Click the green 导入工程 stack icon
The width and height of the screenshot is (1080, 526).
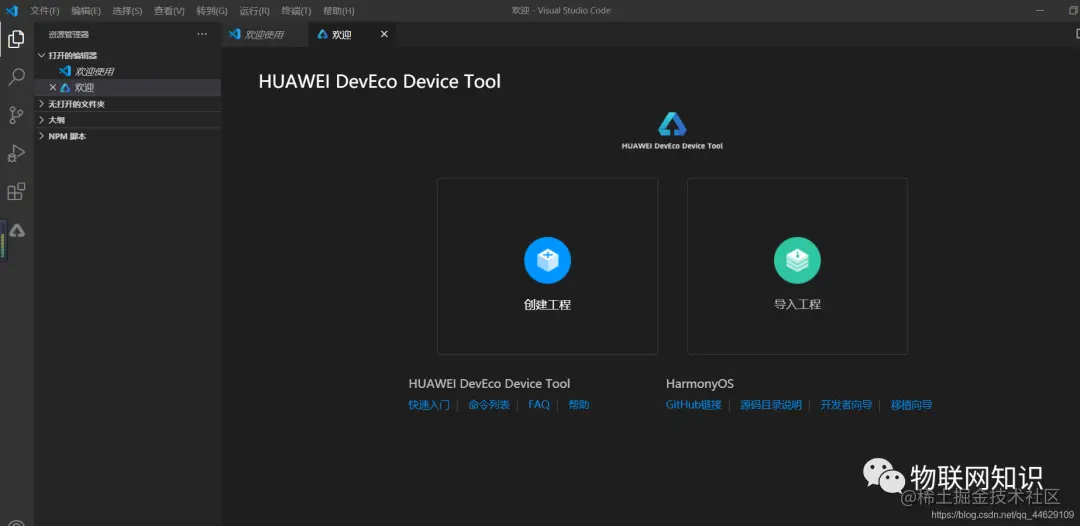tap(797, 260)
